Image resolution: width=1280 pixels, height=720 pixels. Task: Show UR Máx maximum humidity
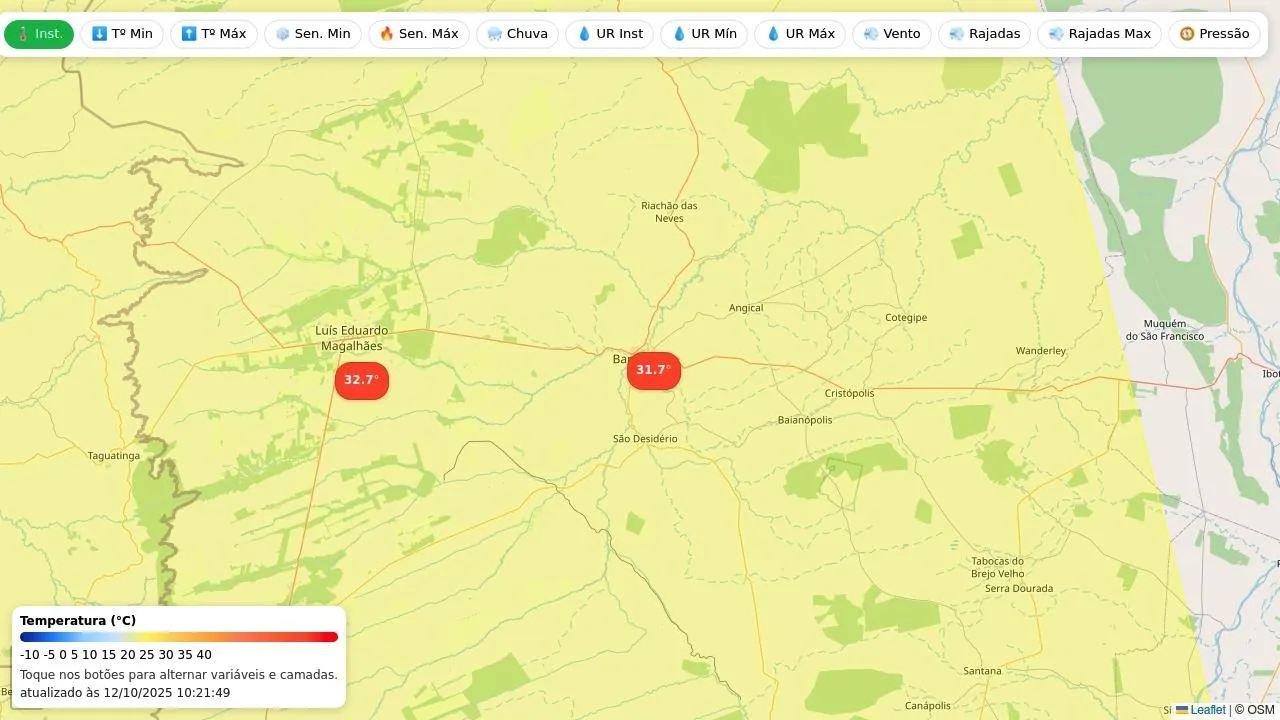(x=799, y=34)
